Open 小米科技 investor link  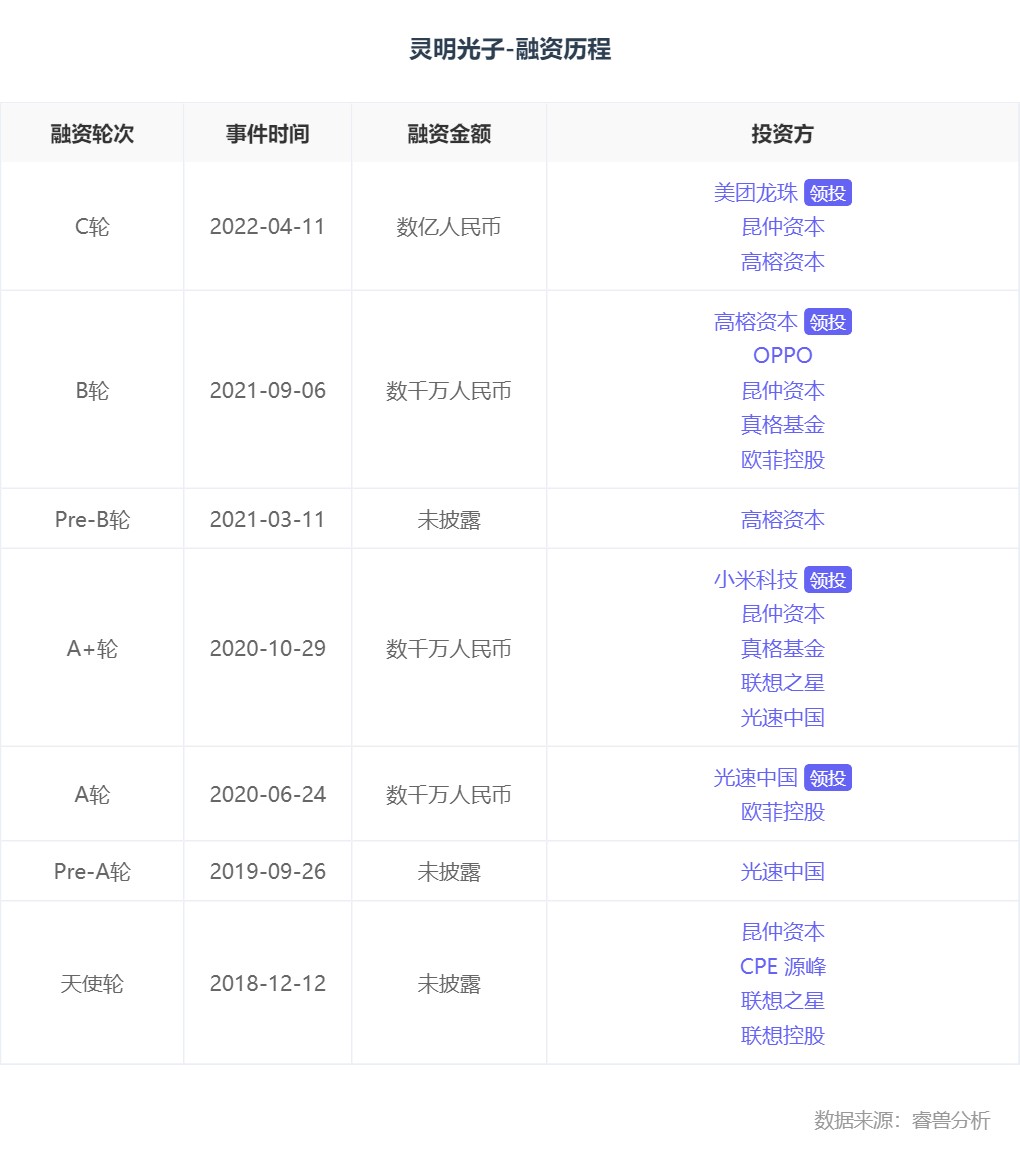755,580
